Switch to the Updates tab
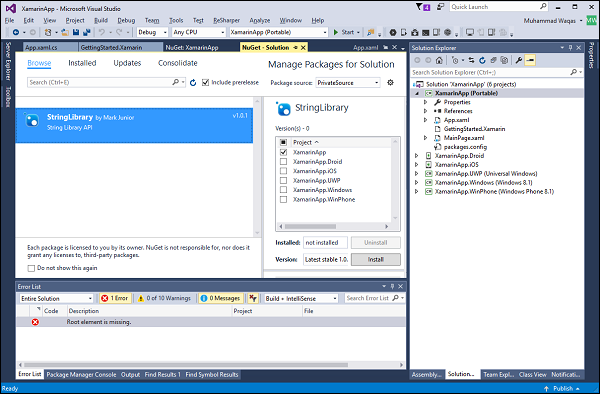 [127, 63]
